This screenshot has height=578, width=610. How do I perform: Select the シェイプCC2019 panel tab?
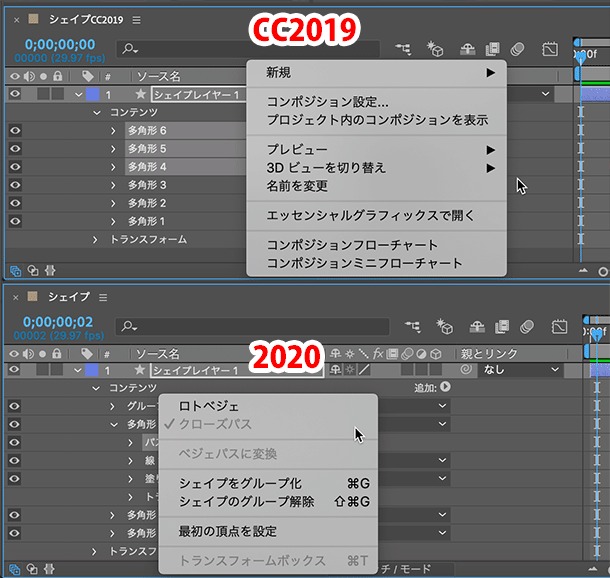(x=86, y=19)
